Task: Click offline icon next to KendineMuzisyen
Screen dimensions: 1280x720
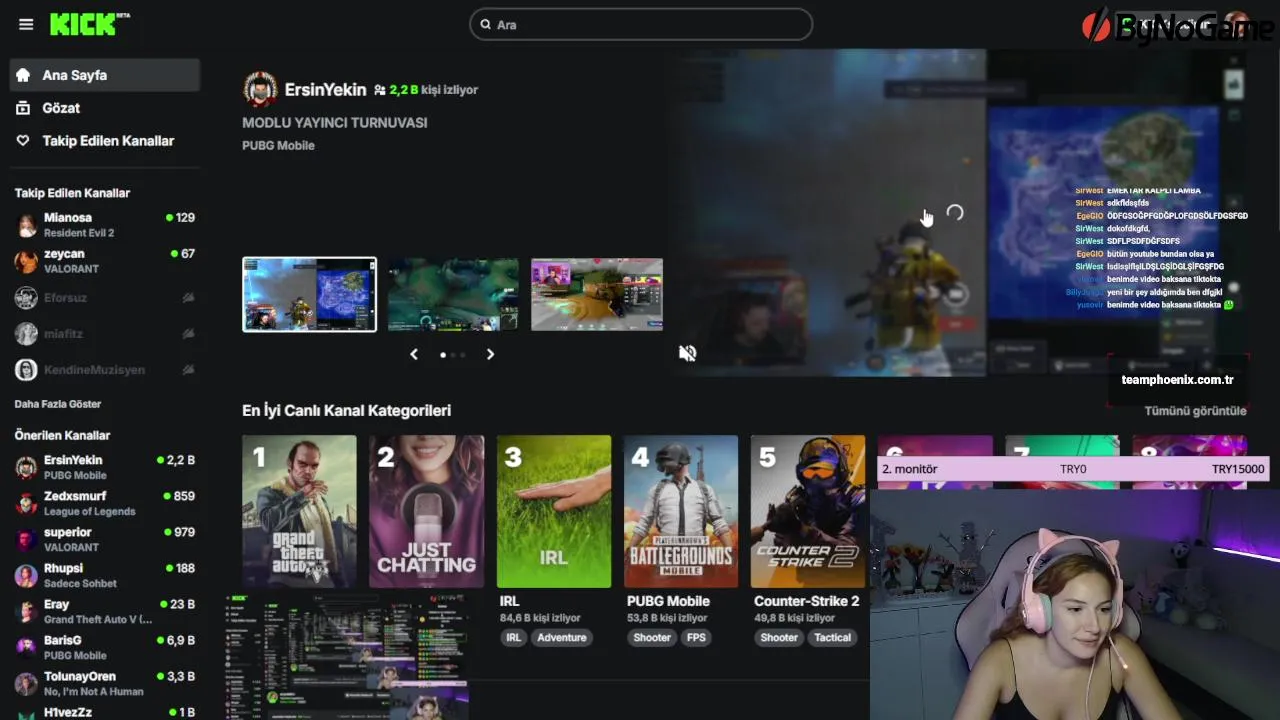Action: click(188, 369)
